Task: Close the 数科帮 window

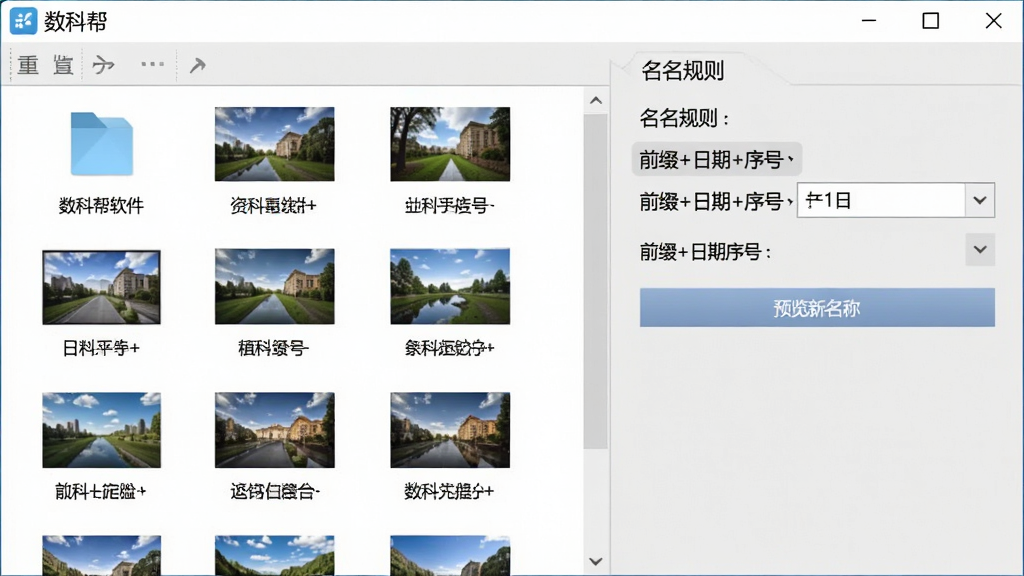Action: tap(993, 21)
